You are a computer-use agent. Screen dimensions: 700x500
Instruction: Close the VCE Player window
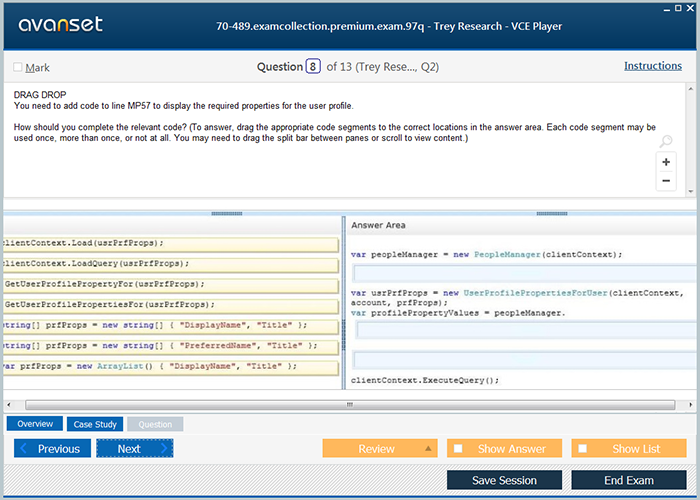click(x=690, y=8)
